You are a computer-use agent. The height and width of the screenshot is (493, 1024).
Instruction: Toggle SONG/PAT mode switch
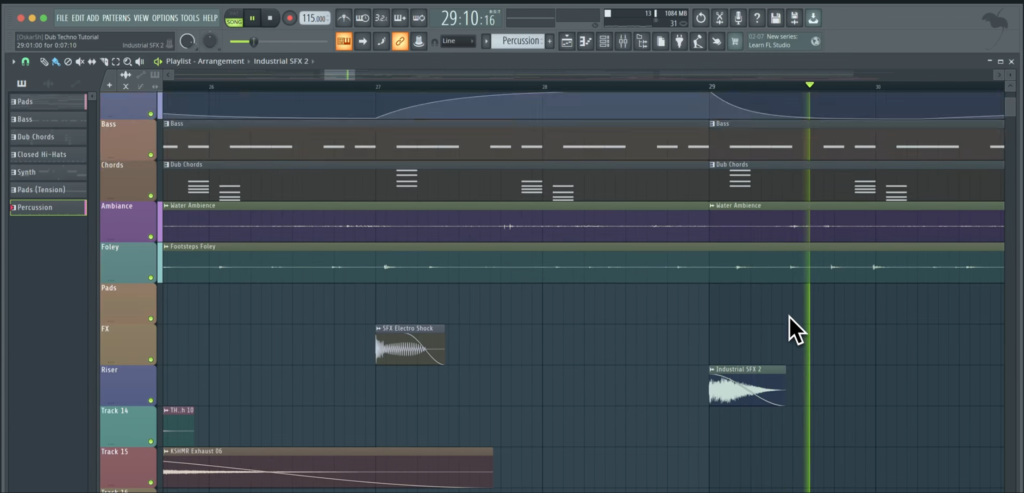pos(233,18)
